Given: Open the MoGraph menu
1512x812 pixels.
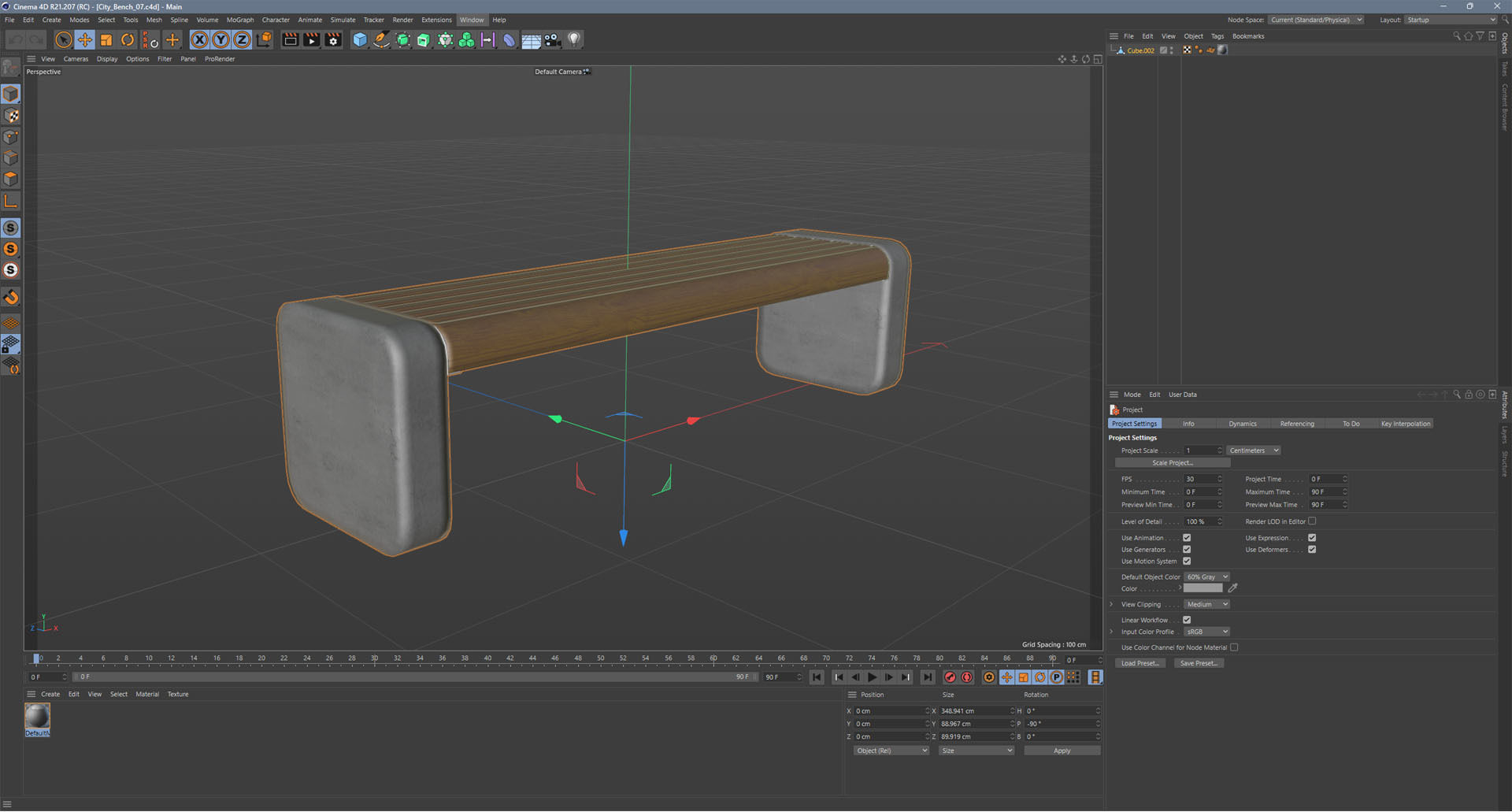Looking at the screenshot, I should 240,20.
